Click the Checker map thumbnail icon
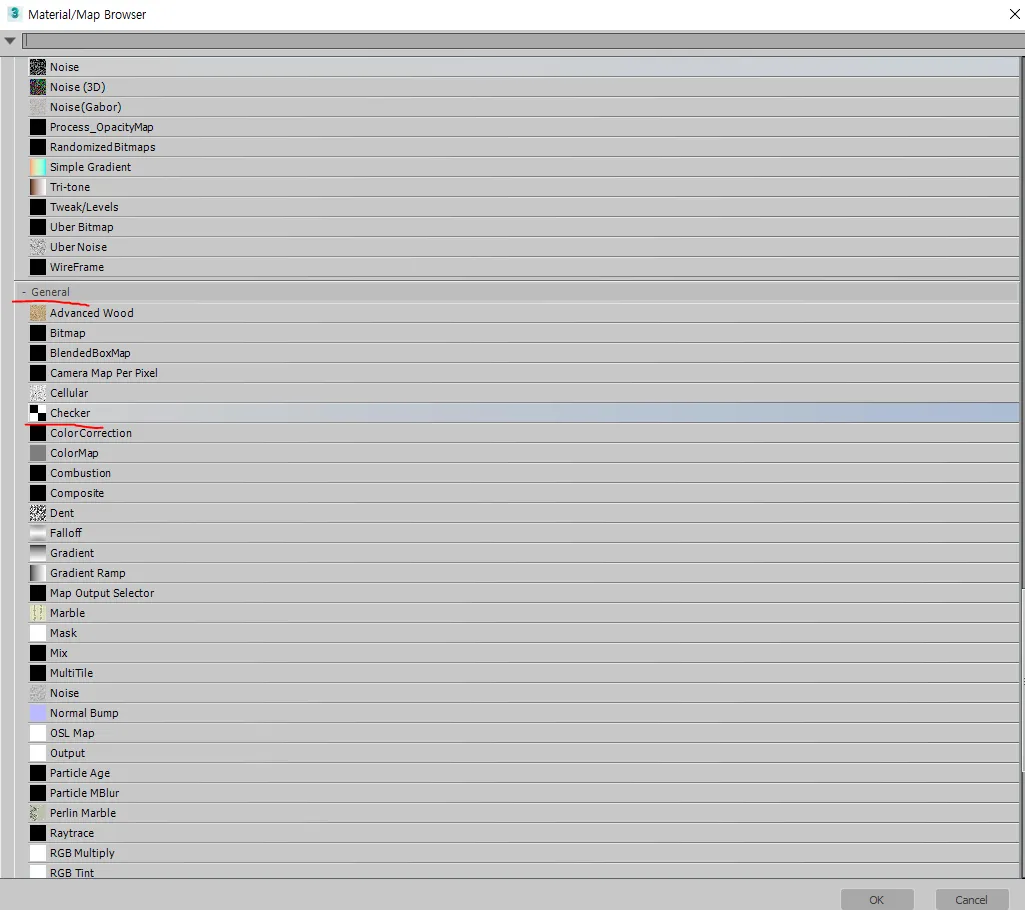1025x910 pixels. pyautogui.click(x=38, y=413)
